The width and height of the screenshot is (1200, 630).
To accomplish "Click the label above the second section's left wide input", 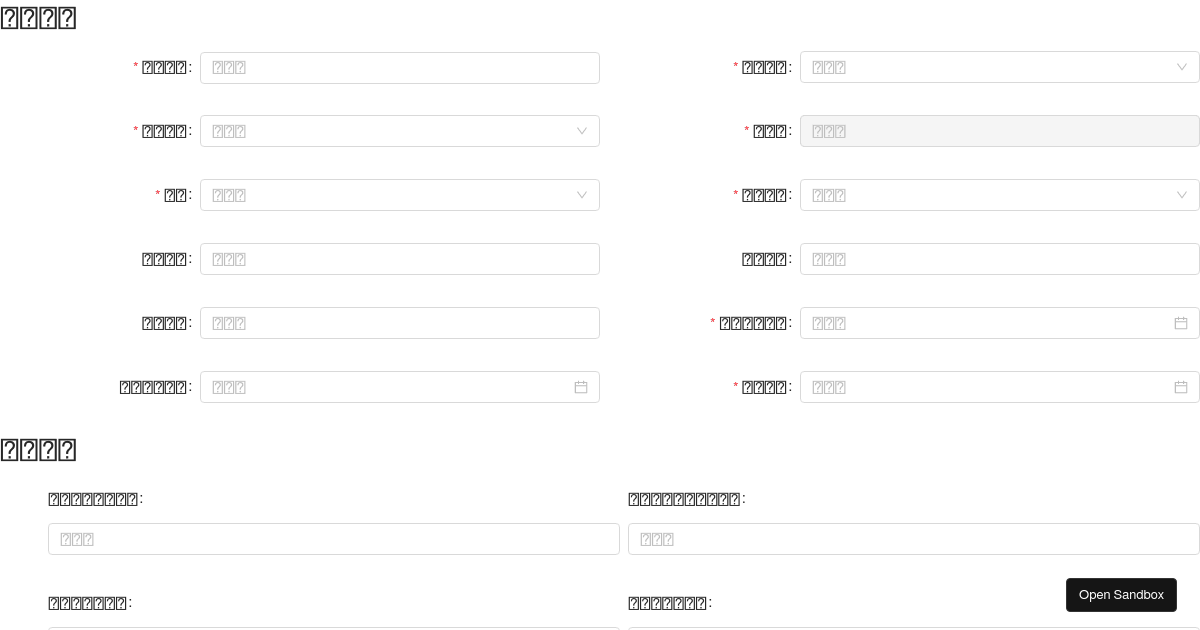I will click(93, 499).
